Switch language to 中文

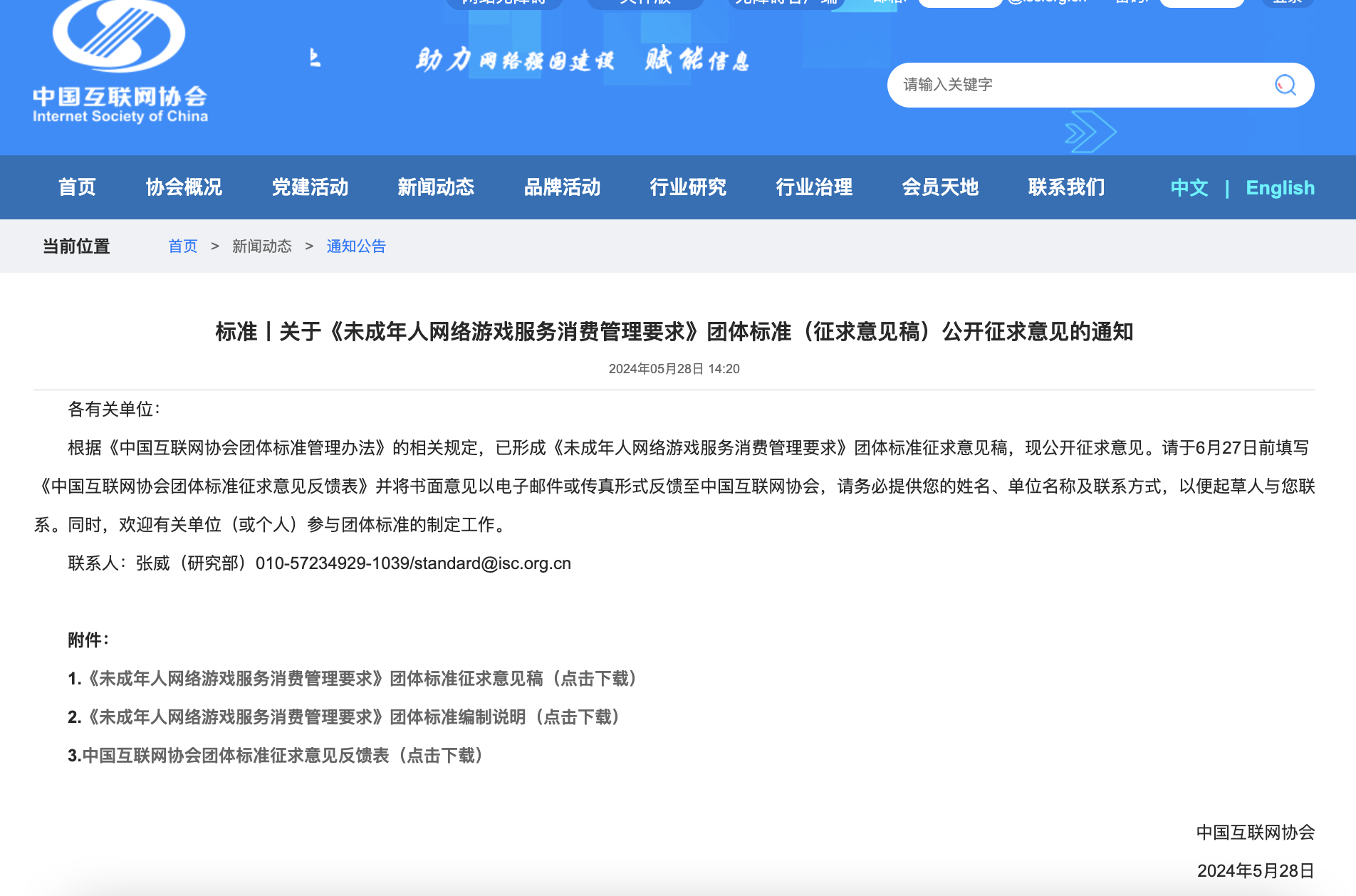pos(1189,188)
